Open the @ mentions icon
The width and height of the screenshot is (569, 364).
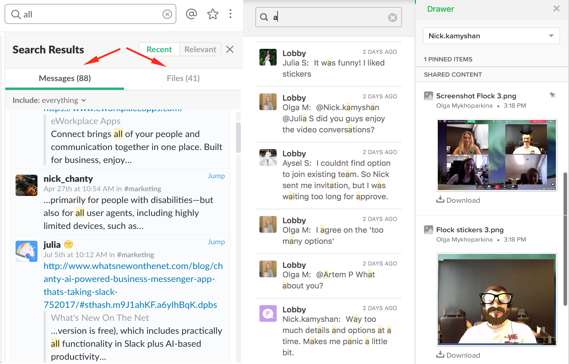191,14
